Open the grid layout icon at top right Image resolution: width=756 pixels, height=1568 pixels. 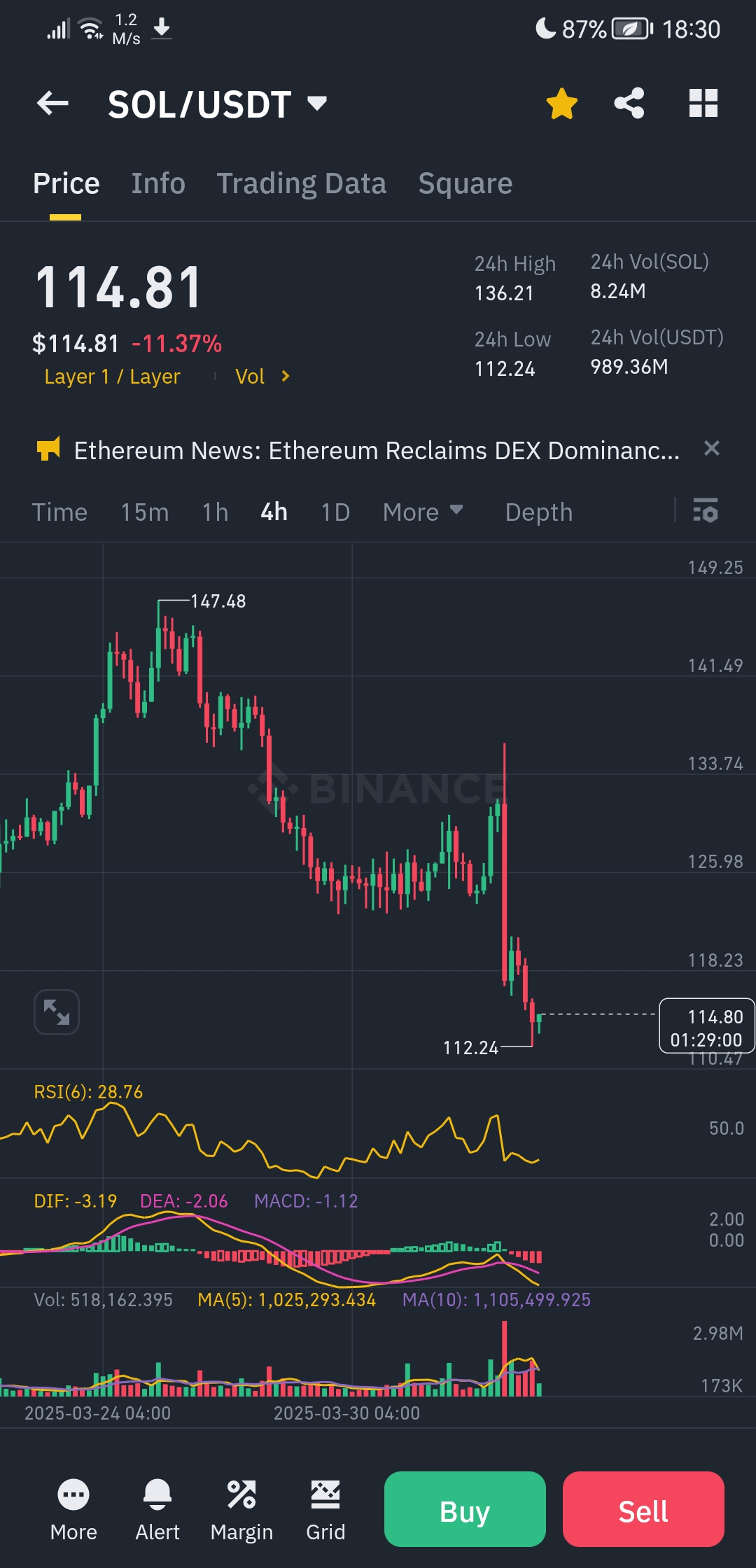703,104
